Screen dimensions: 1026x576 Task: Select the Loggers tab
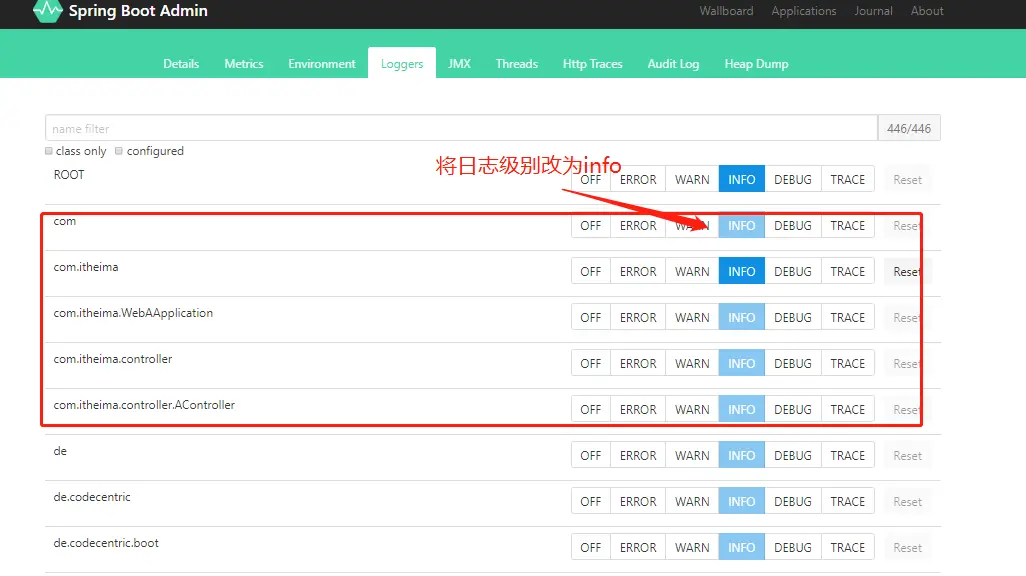[x=402, y=63]
